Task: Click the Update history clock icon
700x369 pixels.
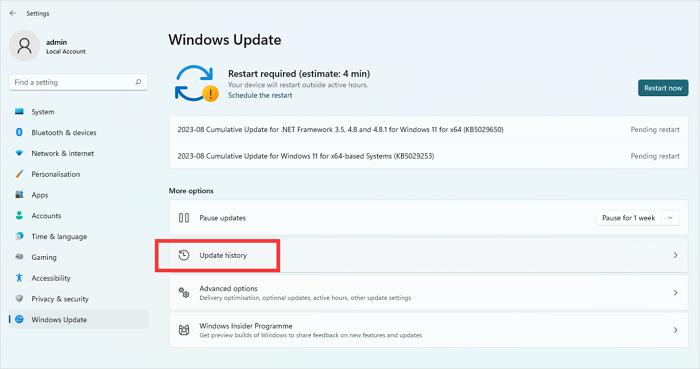Action: point(184,255)
